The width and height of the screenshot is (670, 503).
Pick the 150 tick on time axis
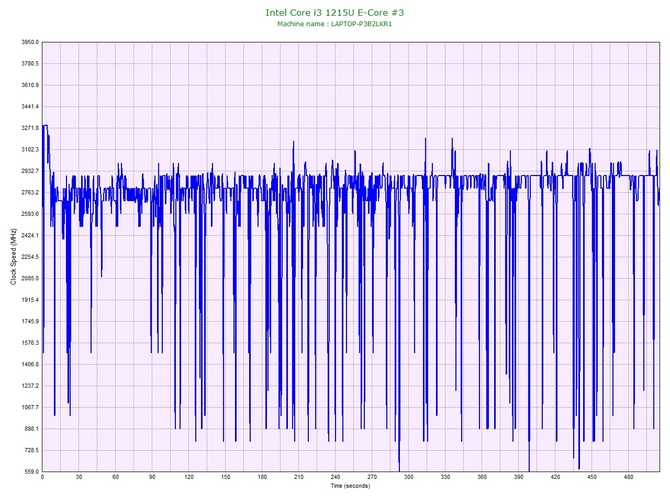[x=226, y=477]
